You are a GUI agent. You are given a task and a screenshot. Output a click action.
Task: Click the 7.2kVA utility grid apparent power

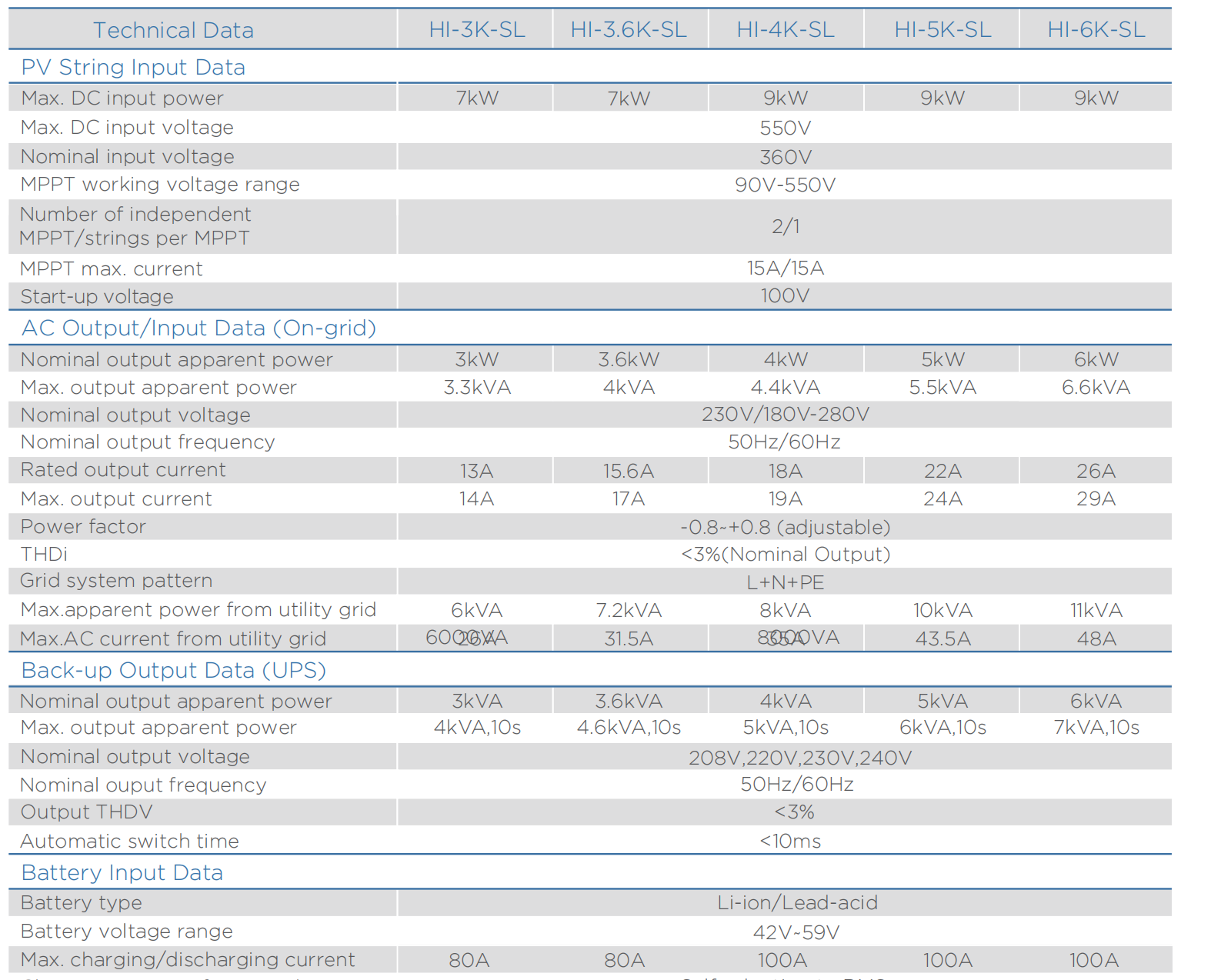pyautogui.click(x=629, y=610)
